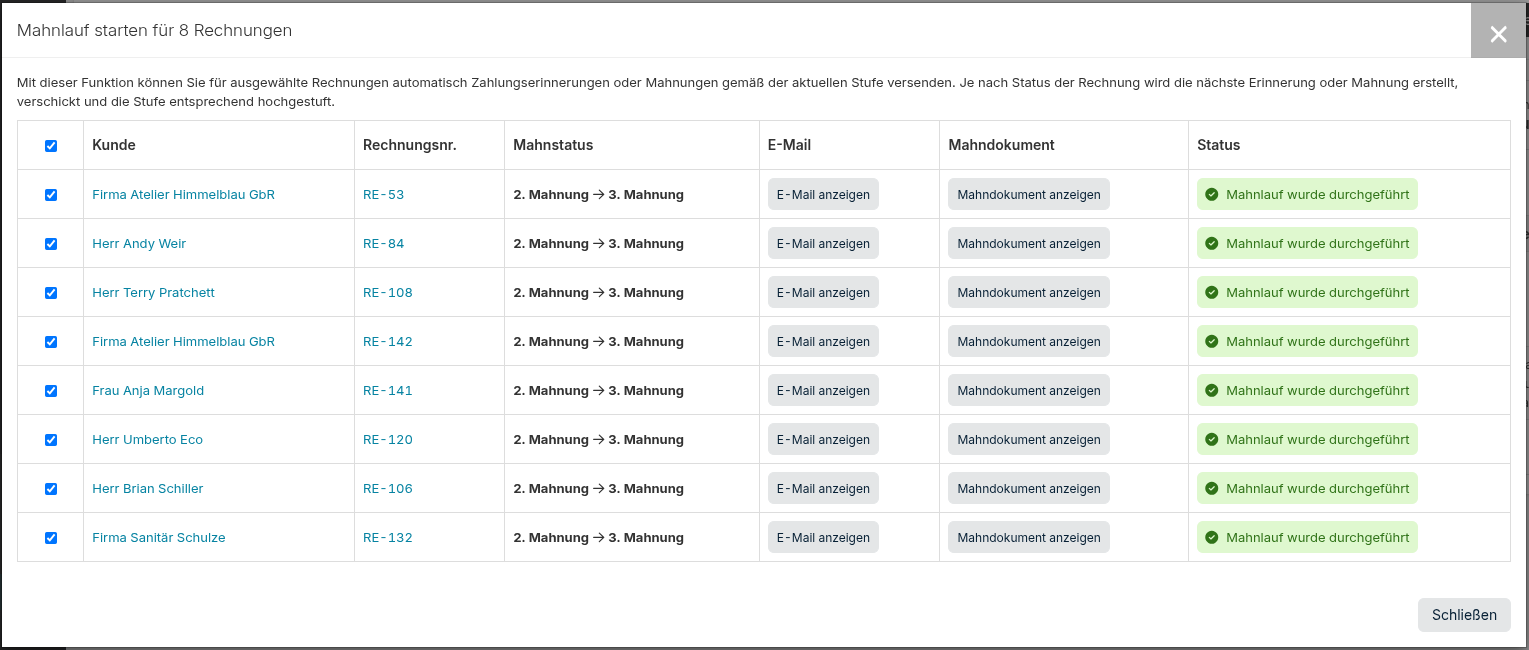Open customer link Herr Terry Pratchett
Screen dimensions: 1529x650
153,293
